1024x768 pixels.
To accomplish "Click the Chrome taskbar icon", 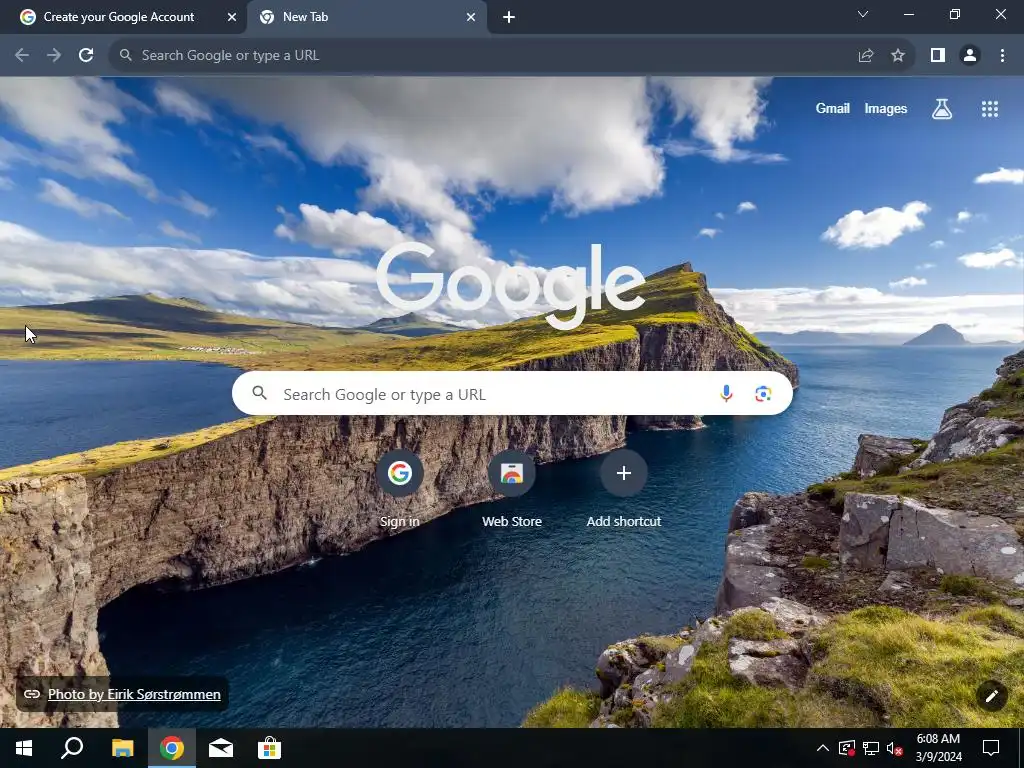I will click(172, 748).
